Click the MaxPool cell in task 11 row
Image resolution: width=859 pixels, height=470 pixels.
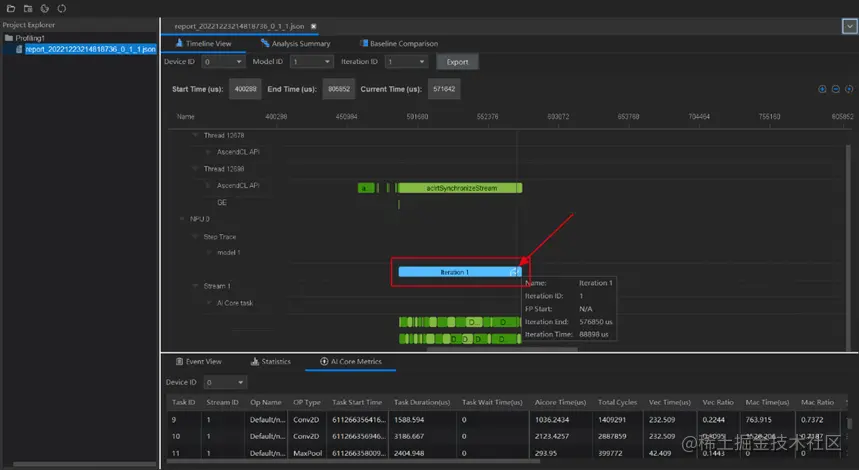click(307, 453)
